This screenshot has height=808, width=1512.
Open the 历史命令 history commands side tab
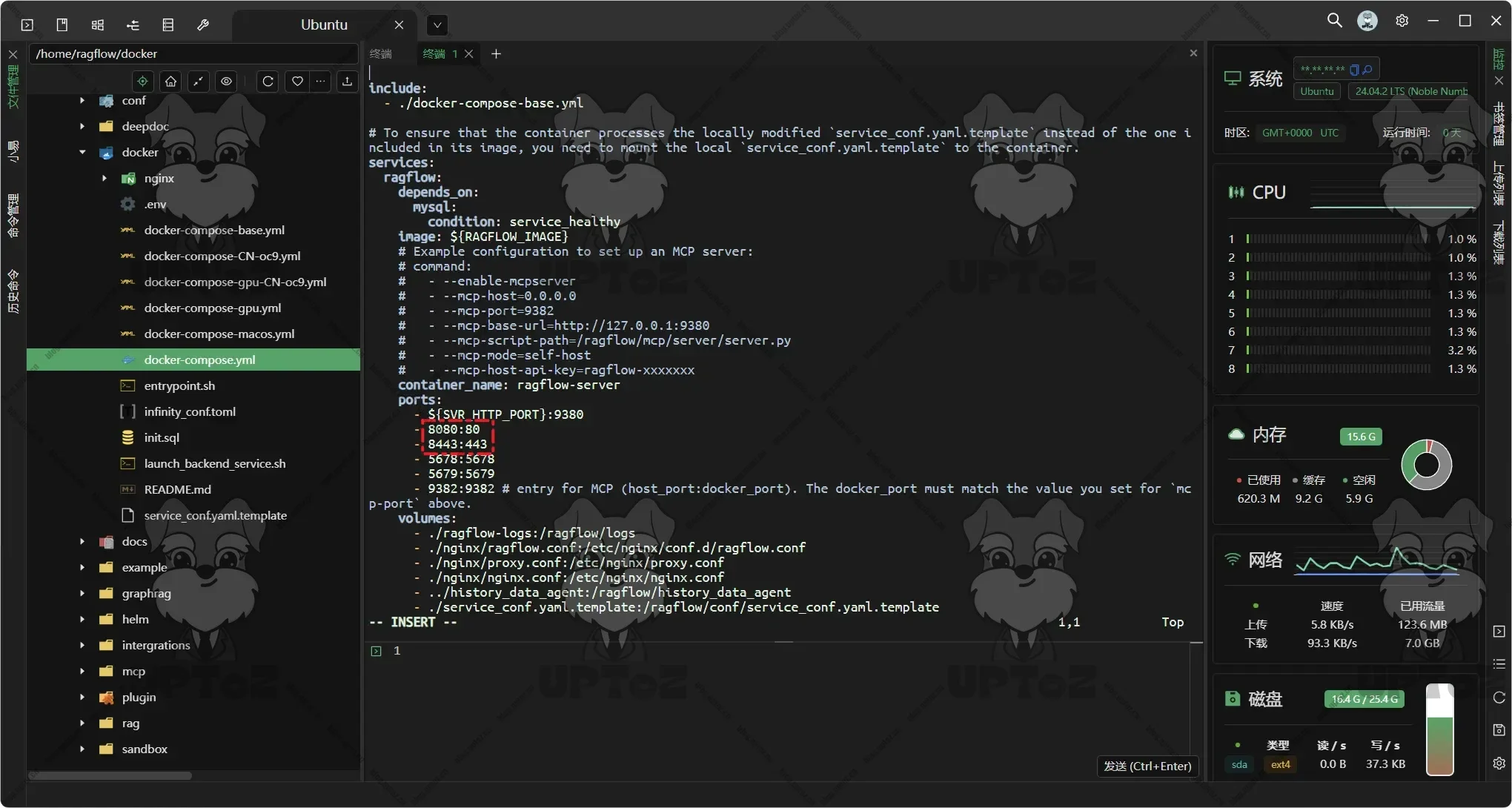click(x=13, y=291)
